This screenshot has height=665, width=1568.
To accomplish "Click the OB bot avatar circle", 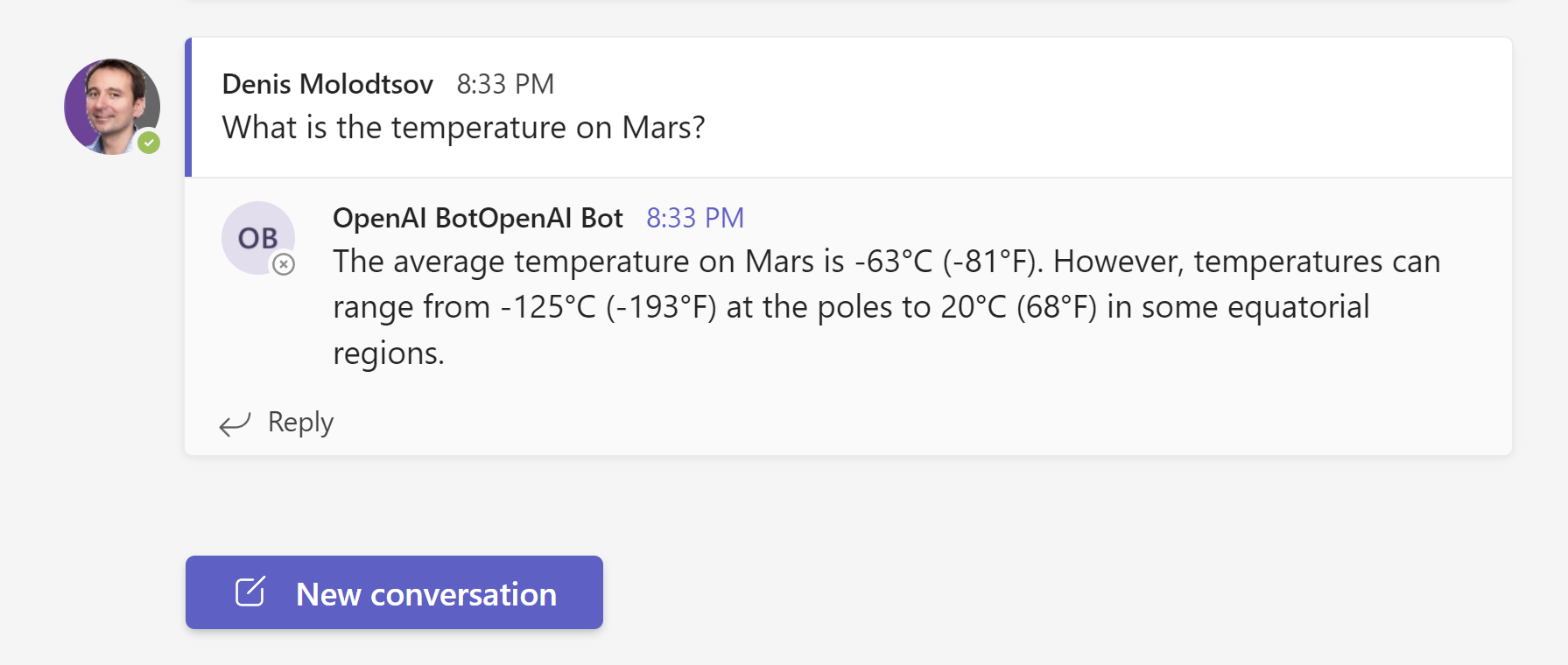I will tap(257, 237).
